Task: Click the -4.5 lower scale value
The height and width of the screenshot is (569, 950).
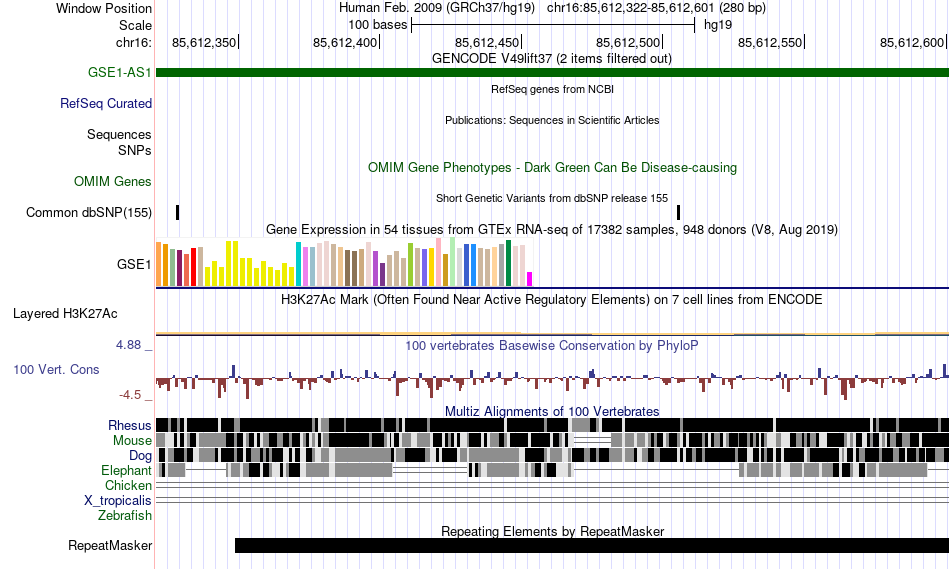Action: [x=130, y=395]
